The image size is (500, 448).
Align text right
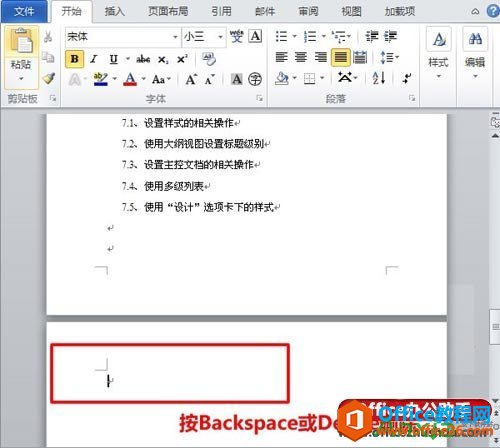[320, 57]
